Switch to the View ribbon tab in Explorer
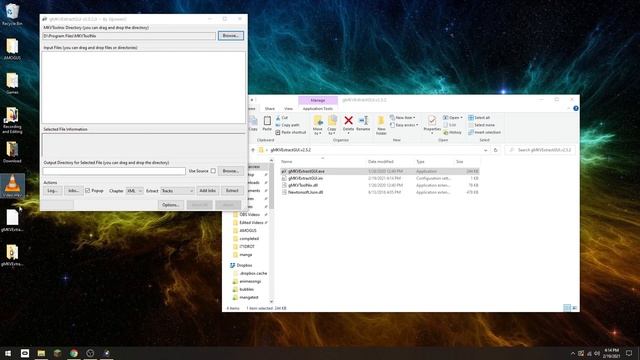The width and height of the screenshot is (640, 360). pos(288,109)
